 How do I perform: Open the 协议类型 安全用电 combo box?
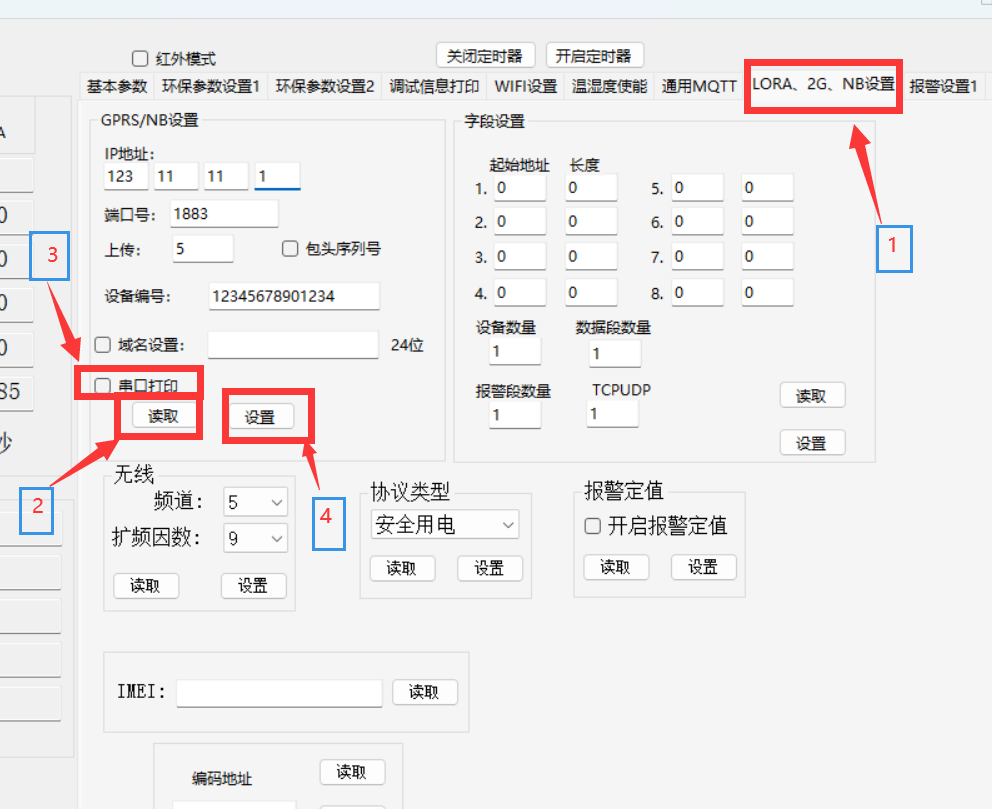444,524
